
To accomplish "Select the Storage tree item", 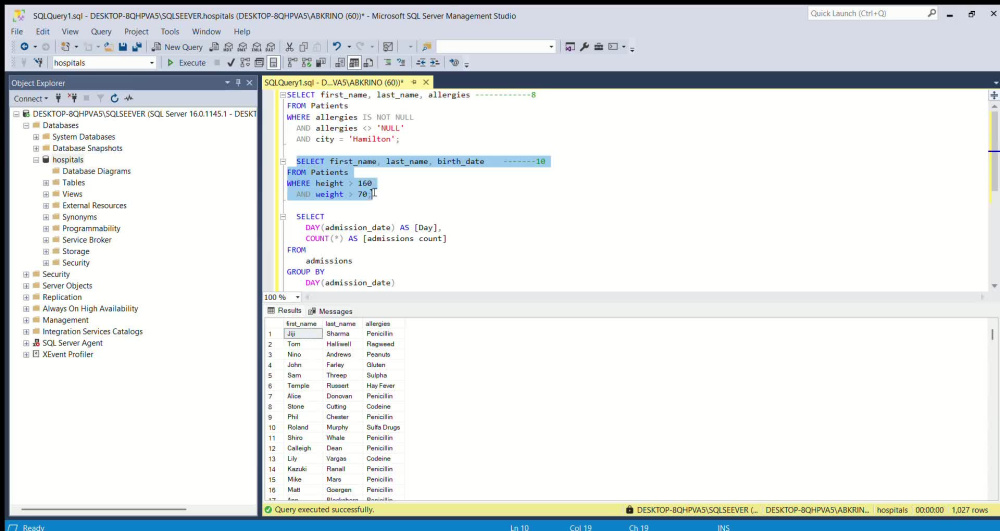I will click(75, 251).
